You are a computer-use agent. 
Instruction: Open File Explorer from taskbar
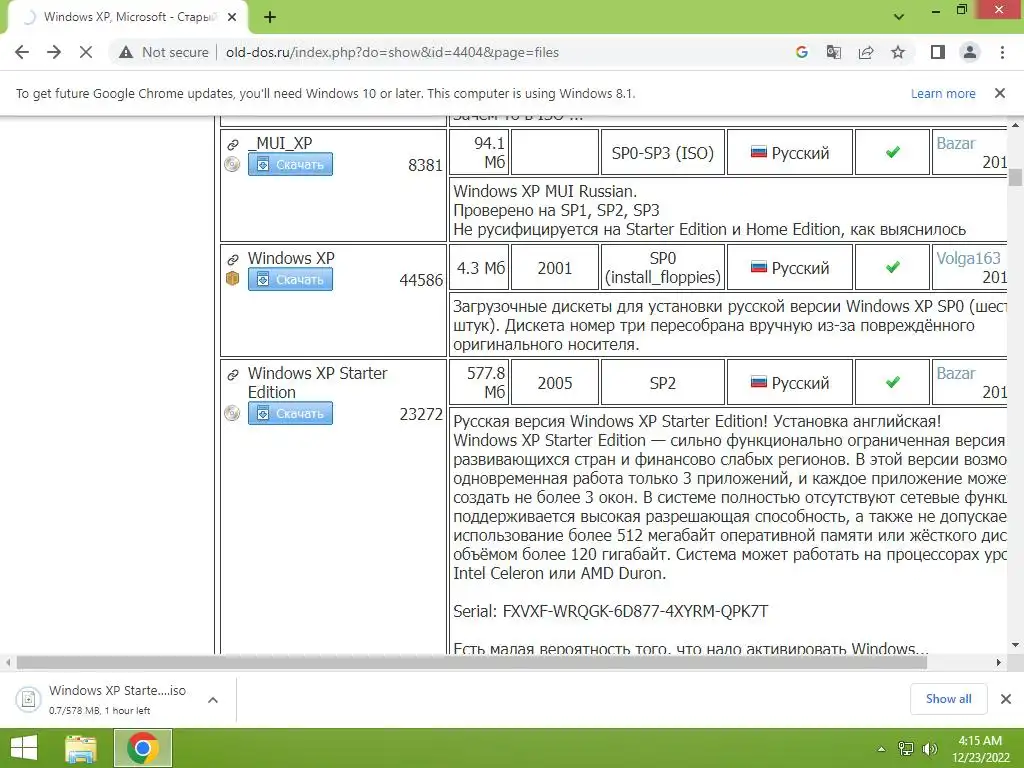click(81, 748)
